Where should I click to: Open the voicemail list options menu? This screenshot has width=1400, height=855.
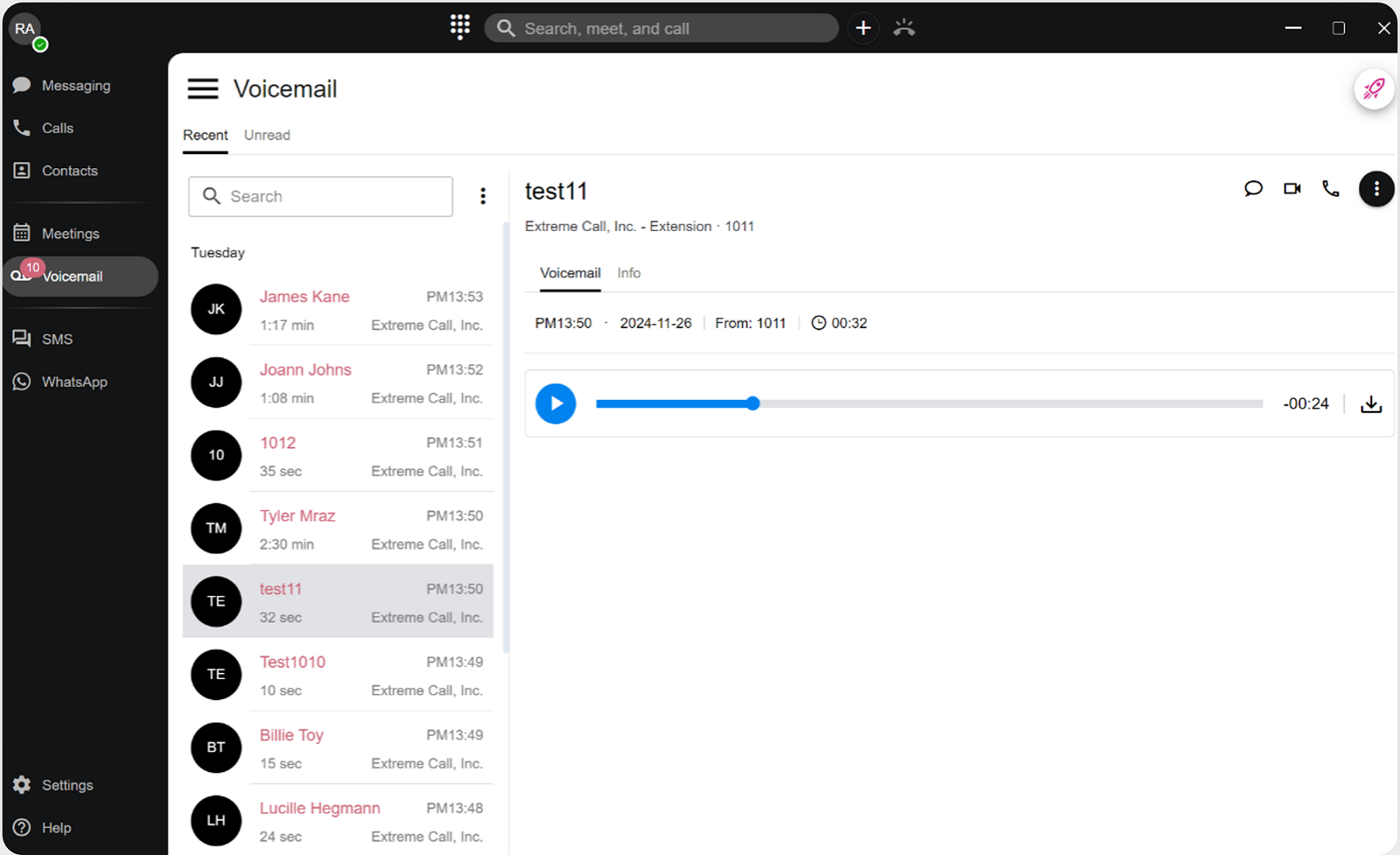pos(483,196)
